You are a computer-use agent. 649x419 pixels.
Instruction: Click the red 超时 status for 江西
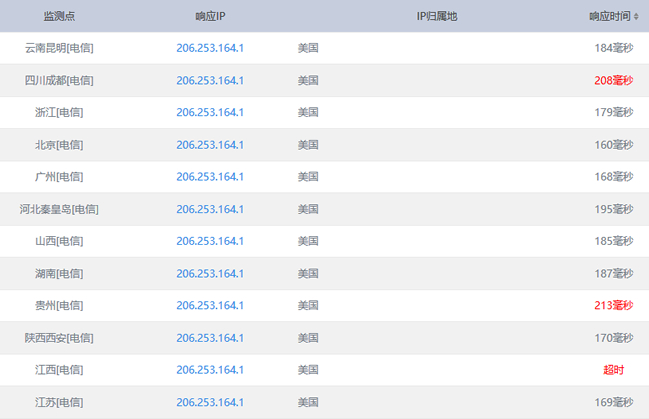click(x=613, y=370)
